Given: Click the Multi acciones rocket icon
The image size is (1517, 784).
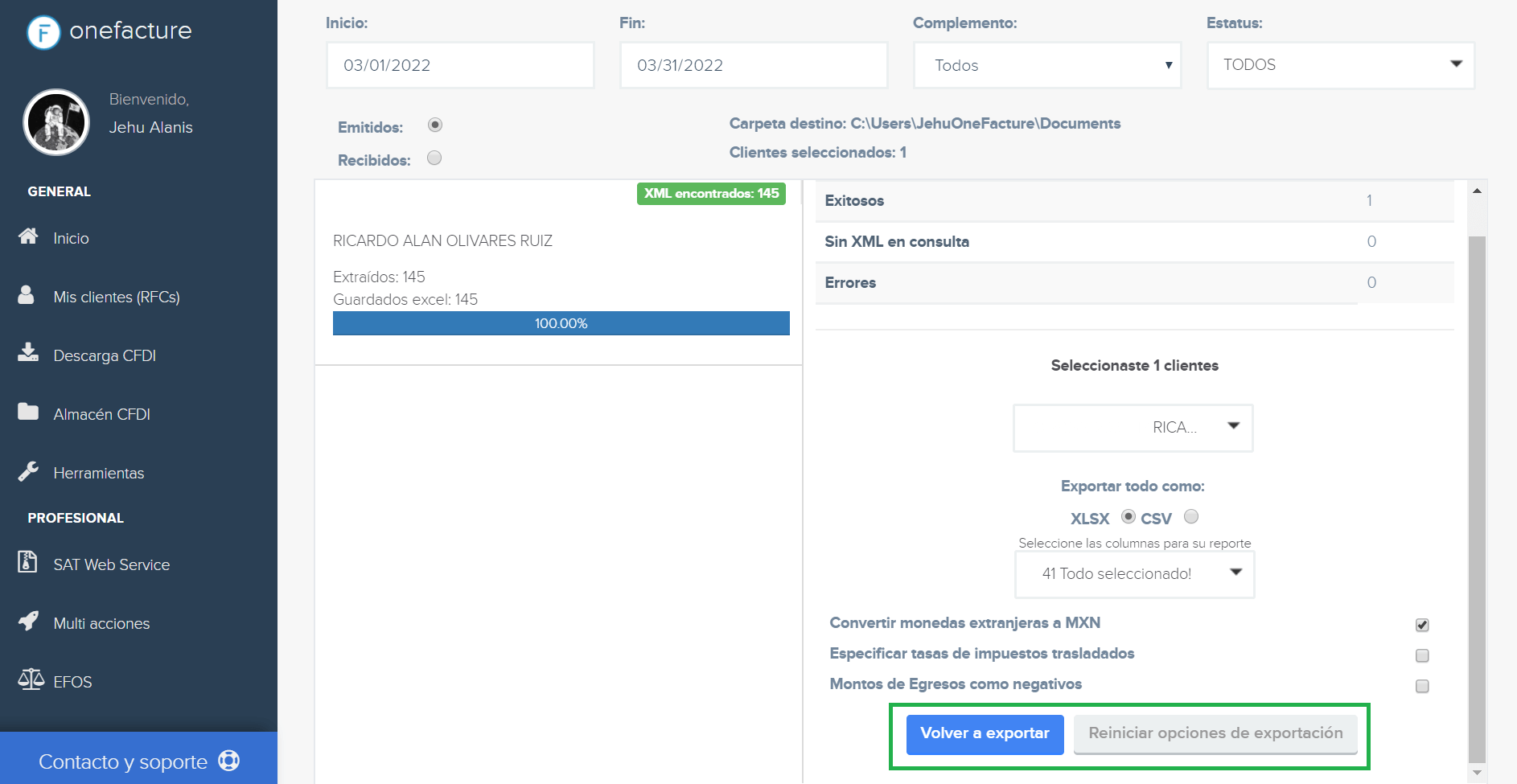Looking at the screenshot, I should (27, 622).
